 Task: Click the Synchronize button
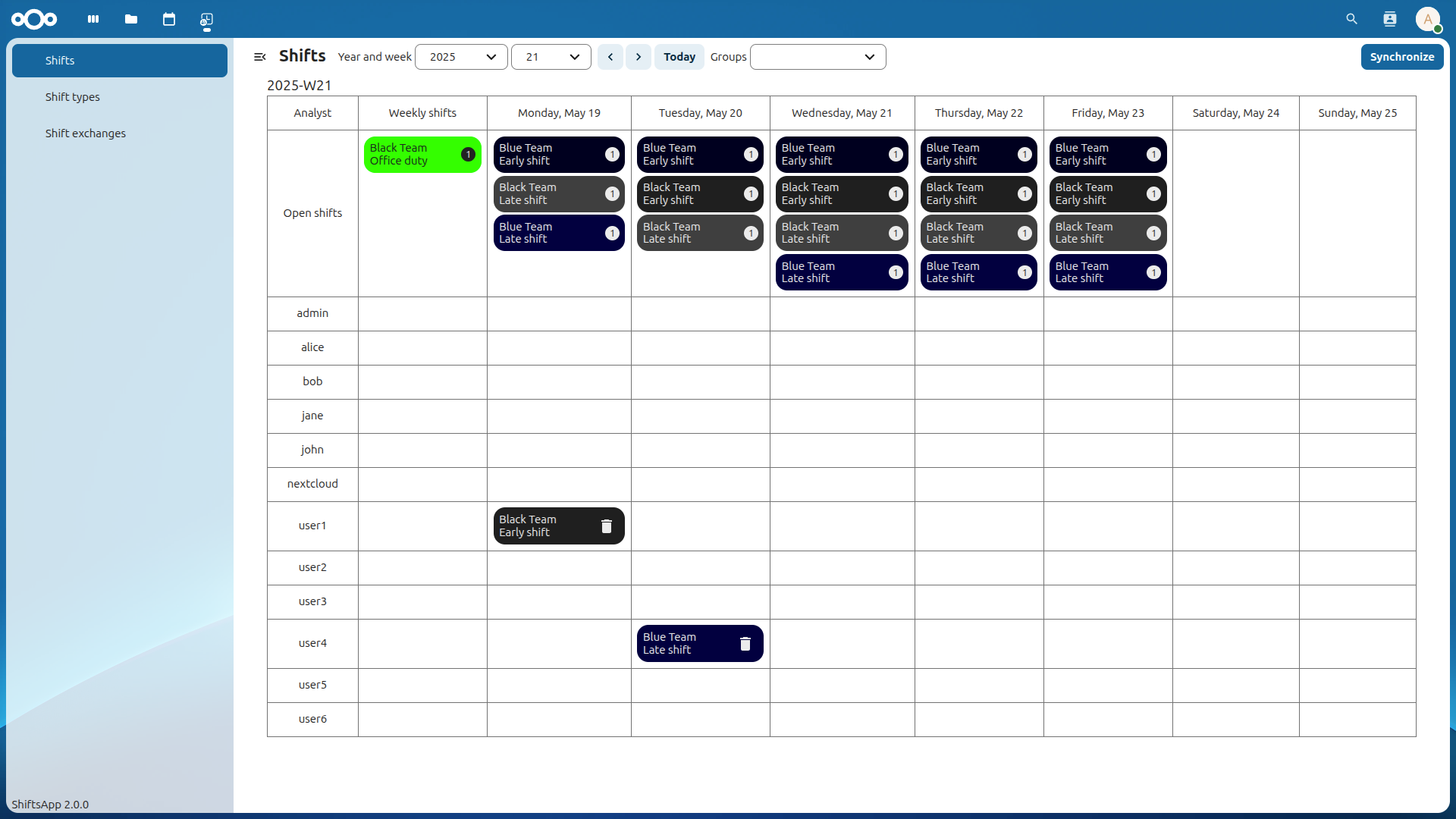pos(1401,57)
